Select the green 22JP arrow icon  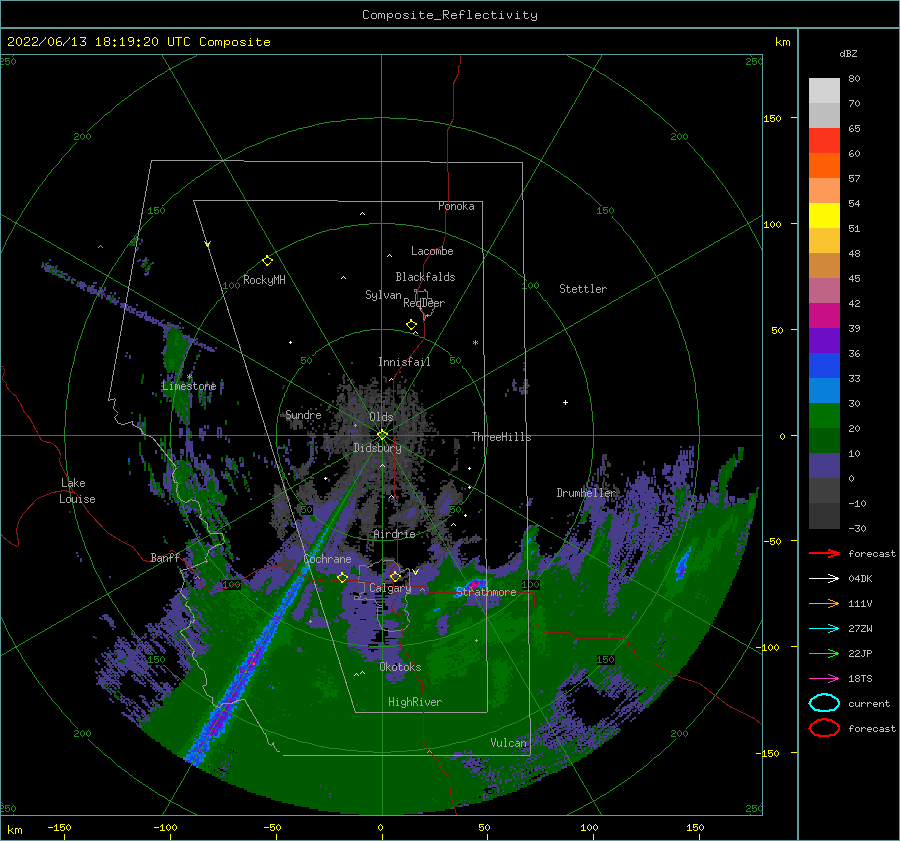pyautogui.click(x=824, y=653)
